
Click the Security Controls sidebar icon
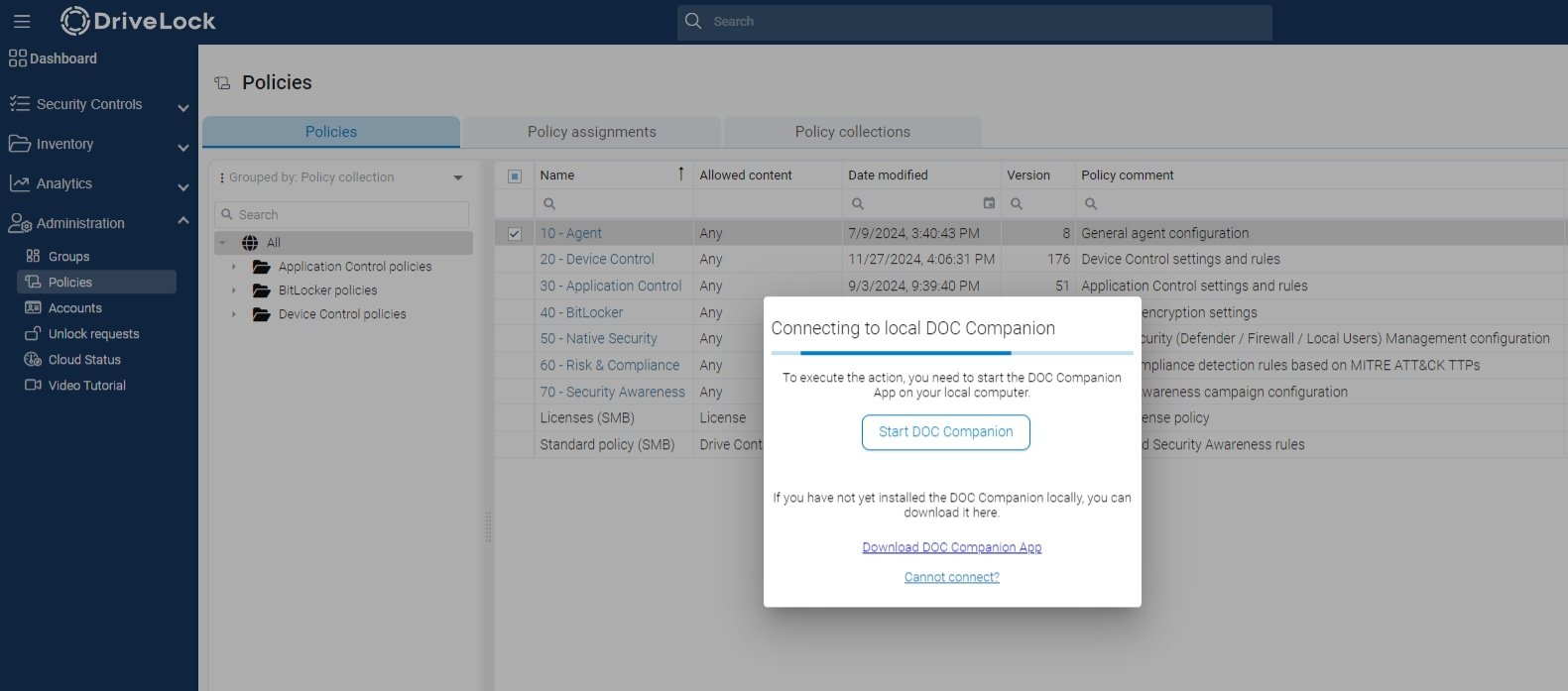pos(19,104)
